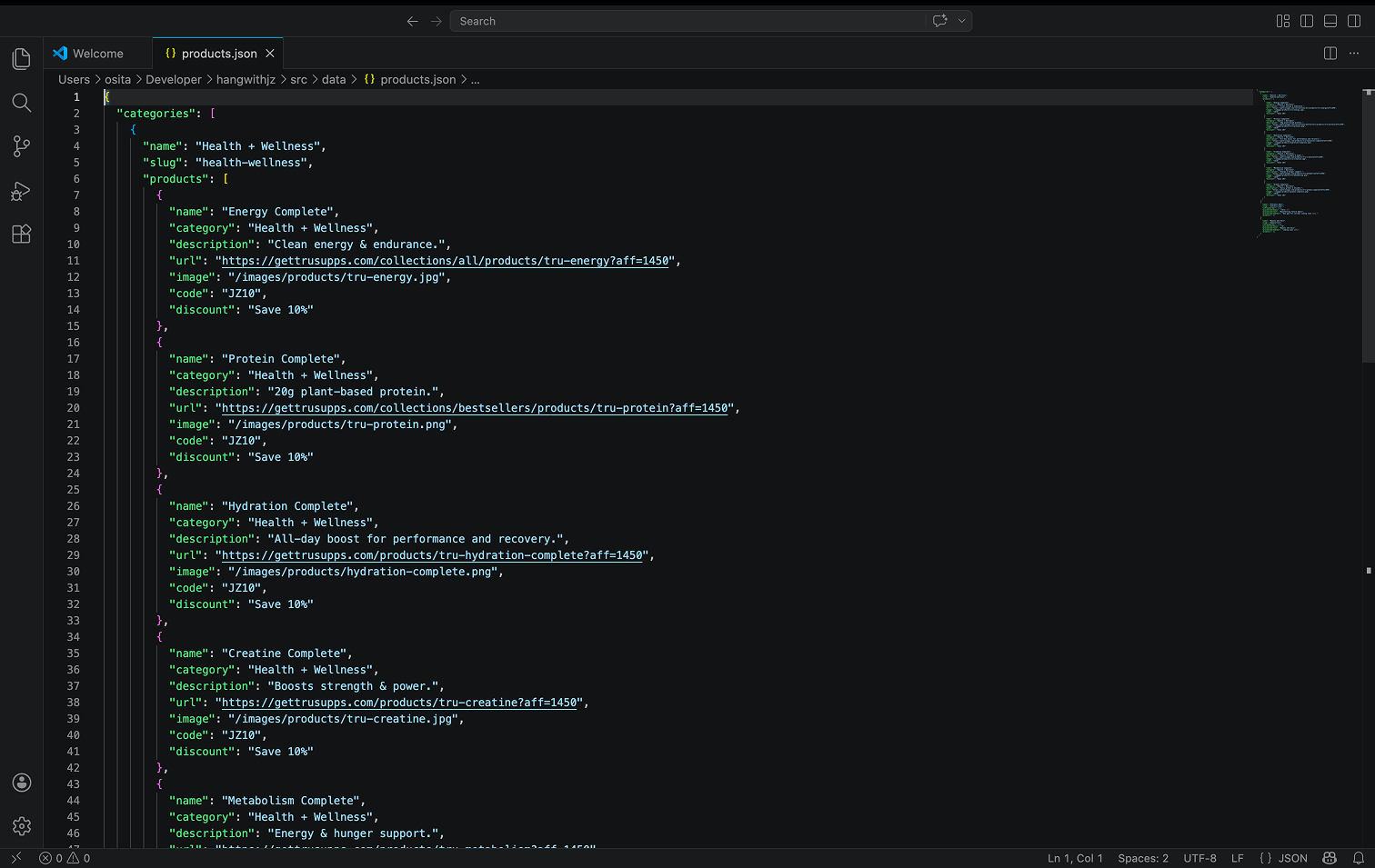Open the Run and Debug panel

[x=21, y=190]
